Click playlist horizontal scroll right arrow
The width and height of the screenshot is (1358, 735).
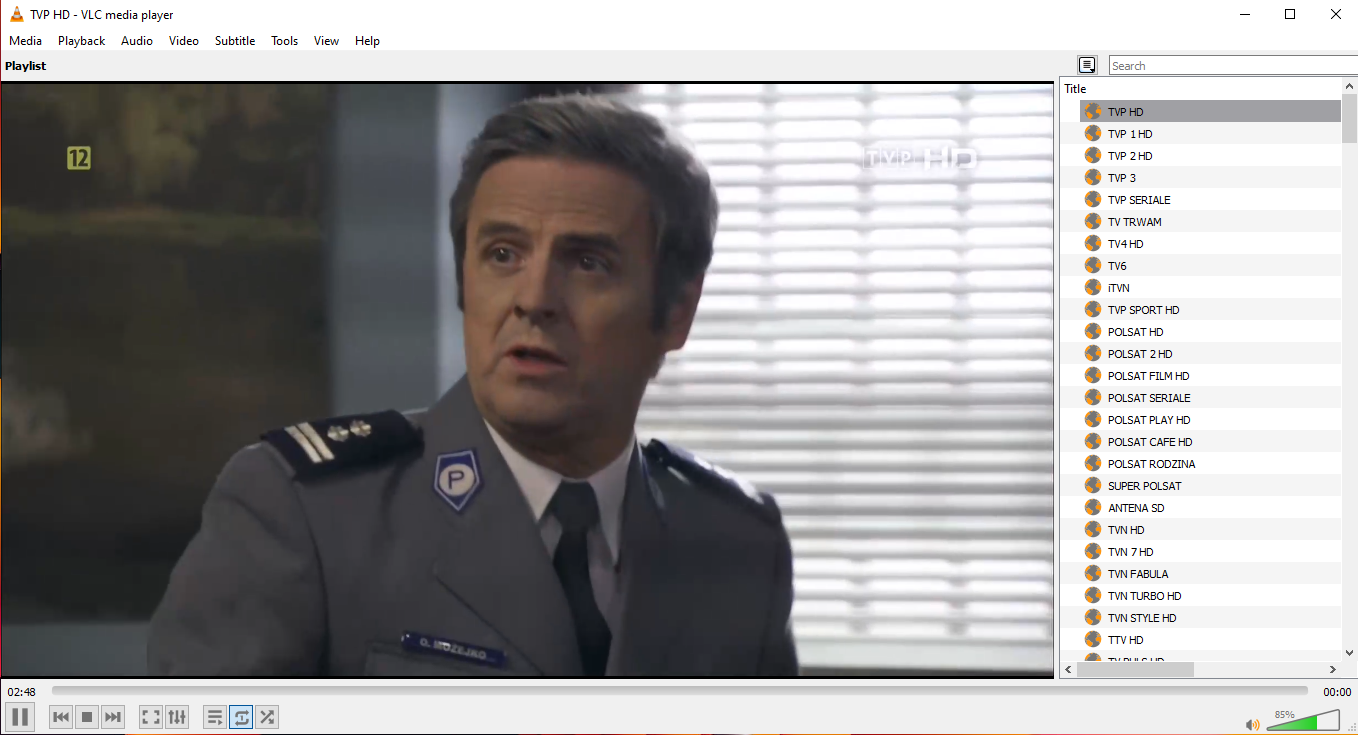[x=1333, y=669]
